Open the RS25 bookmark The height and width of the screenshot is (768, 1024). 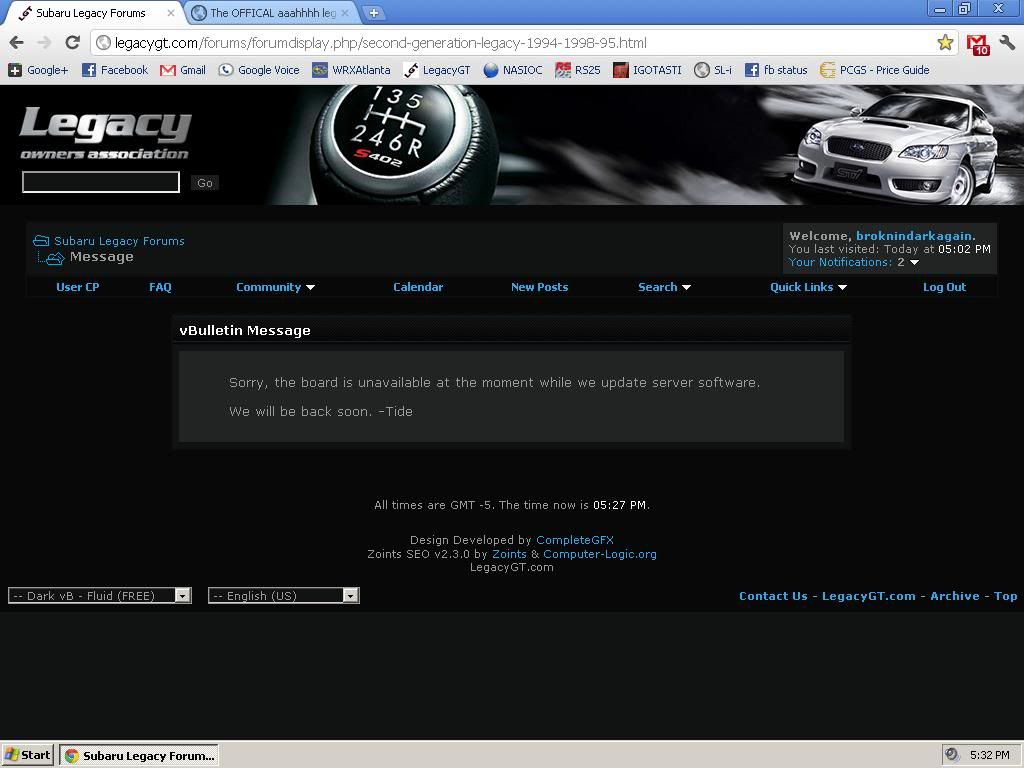click(578, 70)
